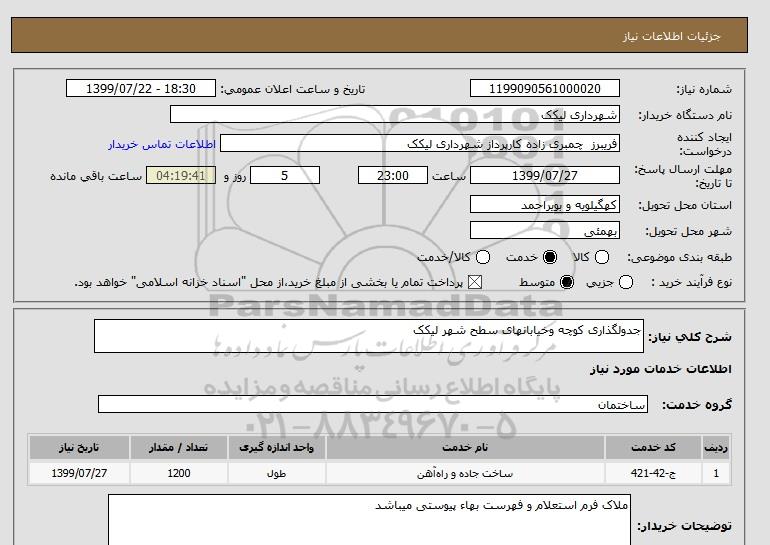Click the توضیحات خریدار text area
This screenshot has width=770, height=545.
pyautogui.click(x=369, y=520)
